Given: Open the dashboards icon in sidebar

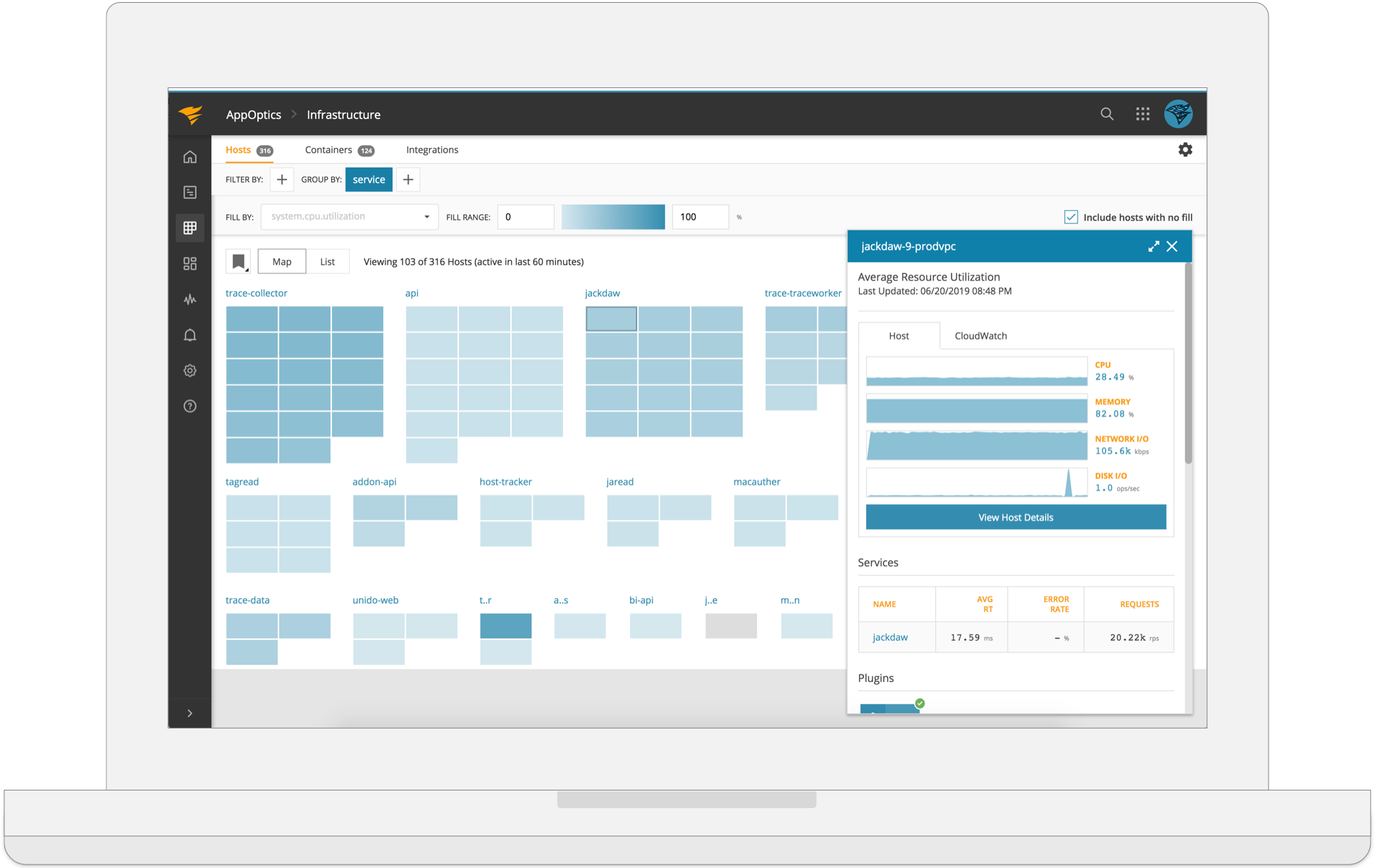Looking at the screenshot, I should click(x=190, y=263).
